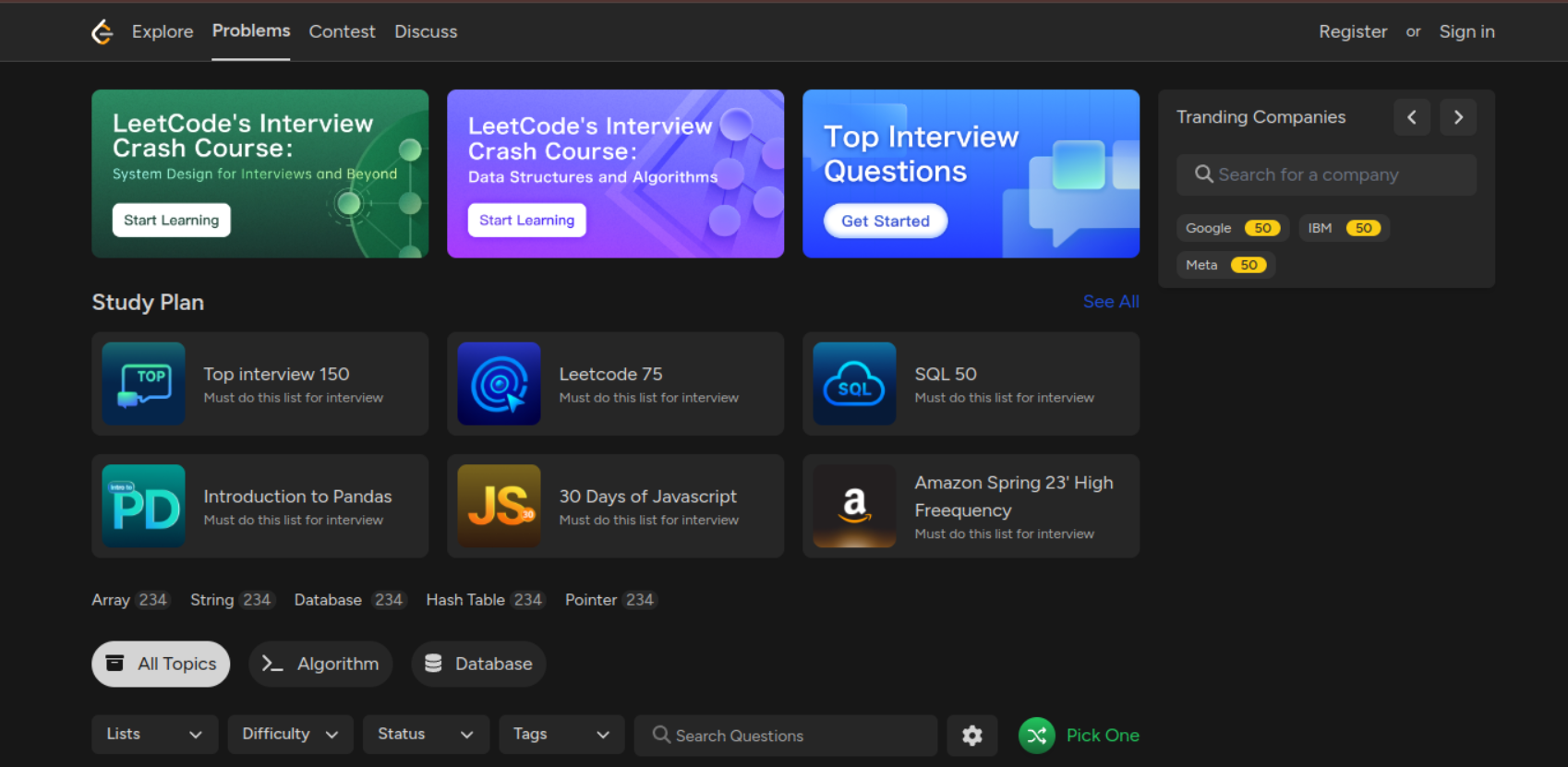1568x767 pixels.
Task: Open the Difficulty dropdown
Action: [290, 735]
